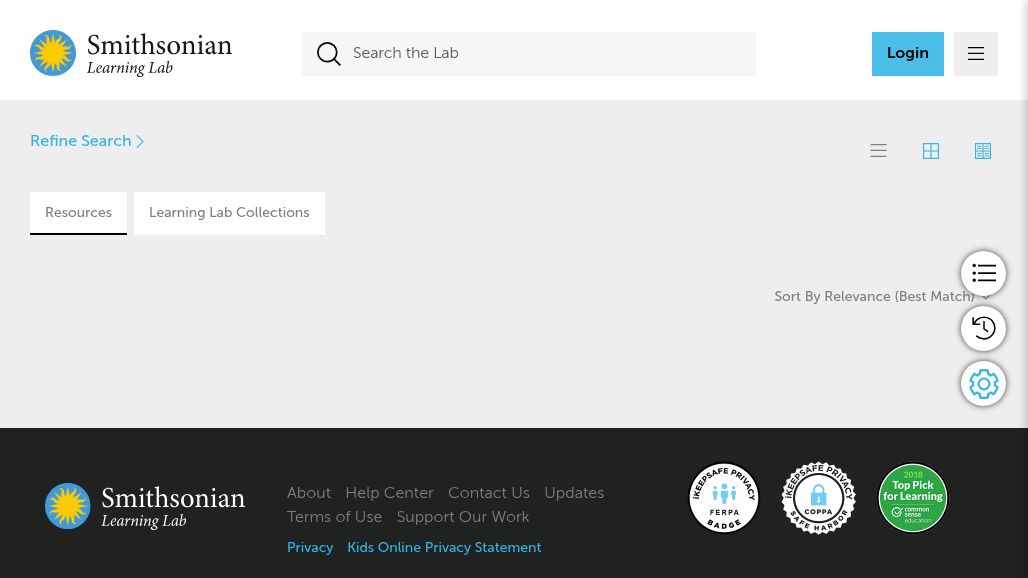Click the Common Sense Top Pick badge
The image size is (1028, 578).
tap(912, 497)
